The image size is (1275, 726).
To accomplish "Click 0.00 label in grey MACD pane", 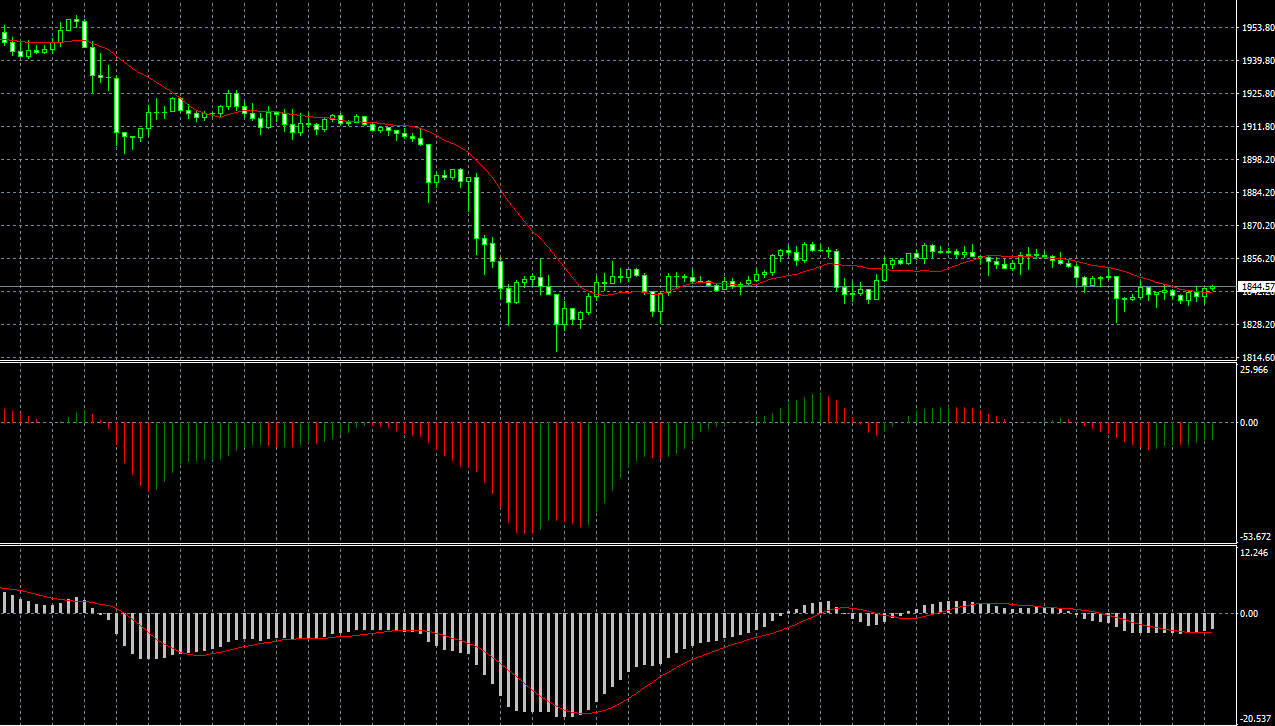I will (1250, 614).
